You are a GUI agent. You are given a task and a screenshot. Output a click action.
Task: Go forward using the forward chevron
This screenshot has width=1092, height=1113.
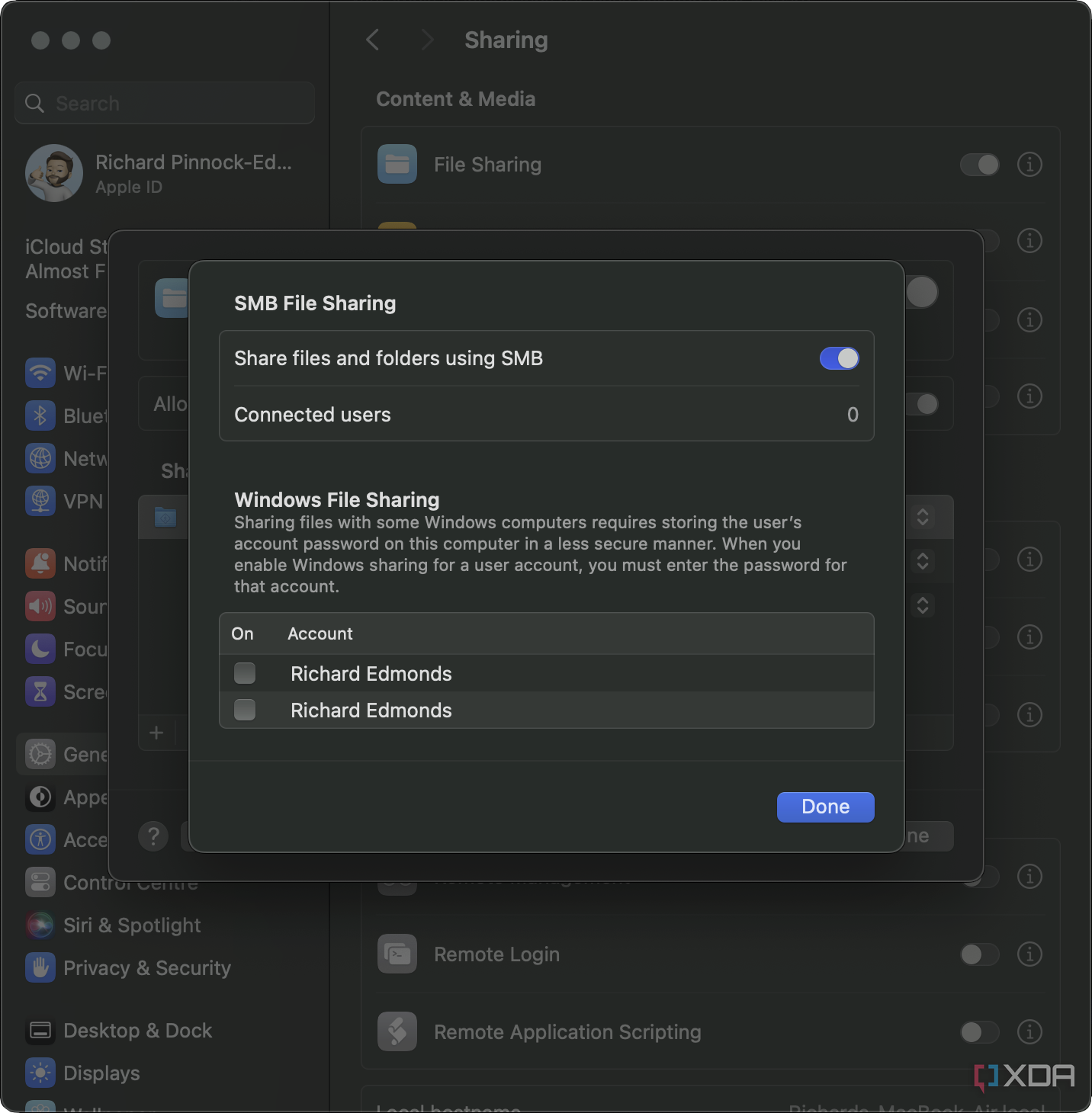click(427, 40)
